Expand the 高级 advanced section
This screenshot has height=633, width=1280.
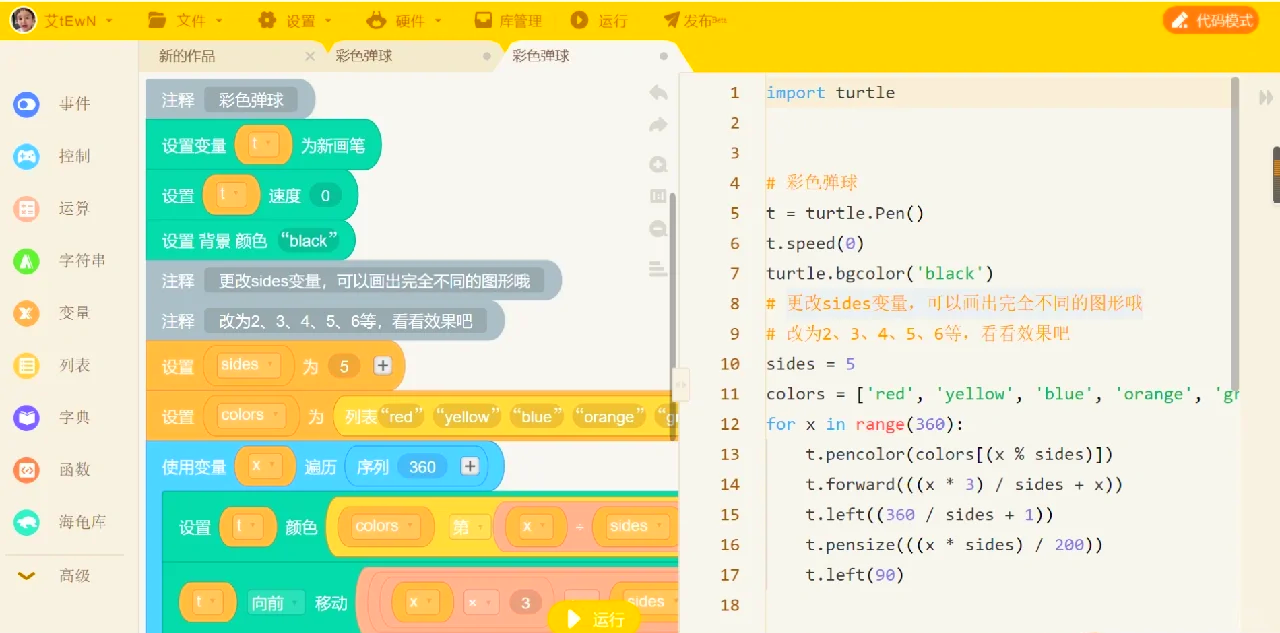click(55, 575)
